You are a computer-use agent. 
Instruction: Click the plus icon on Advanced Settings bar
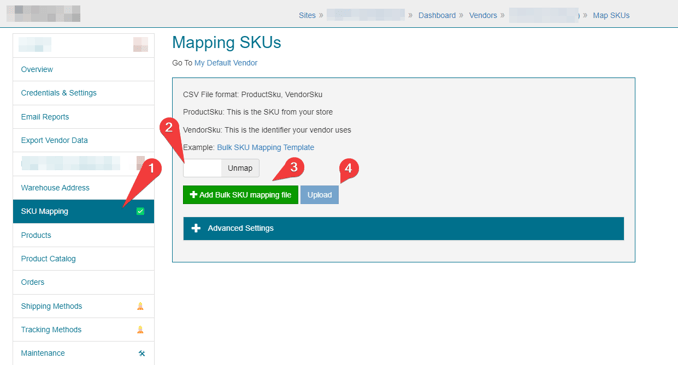click(196, 228)
